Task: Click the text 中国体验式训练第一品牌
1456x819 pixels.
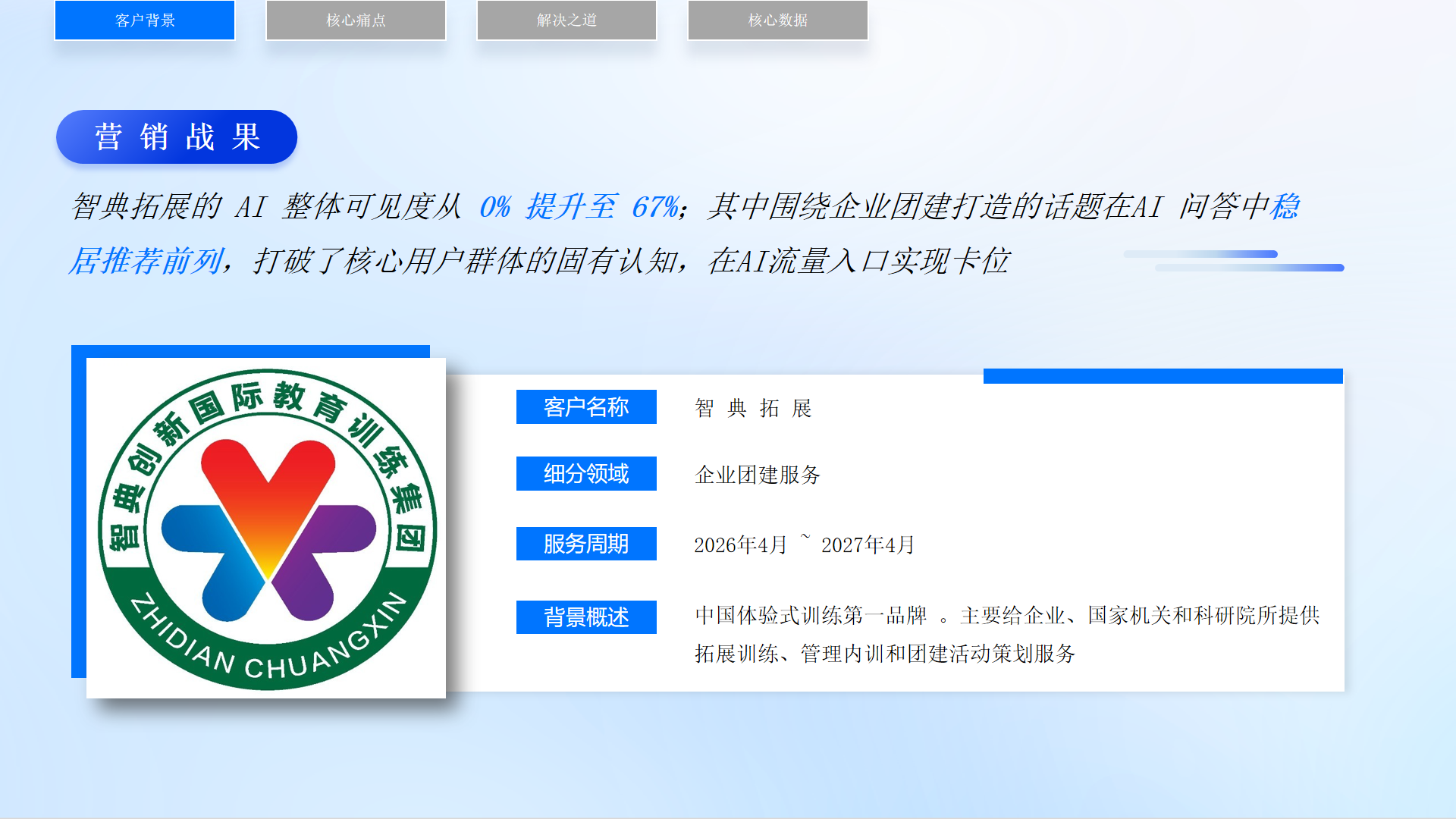Action: [811, 616]
